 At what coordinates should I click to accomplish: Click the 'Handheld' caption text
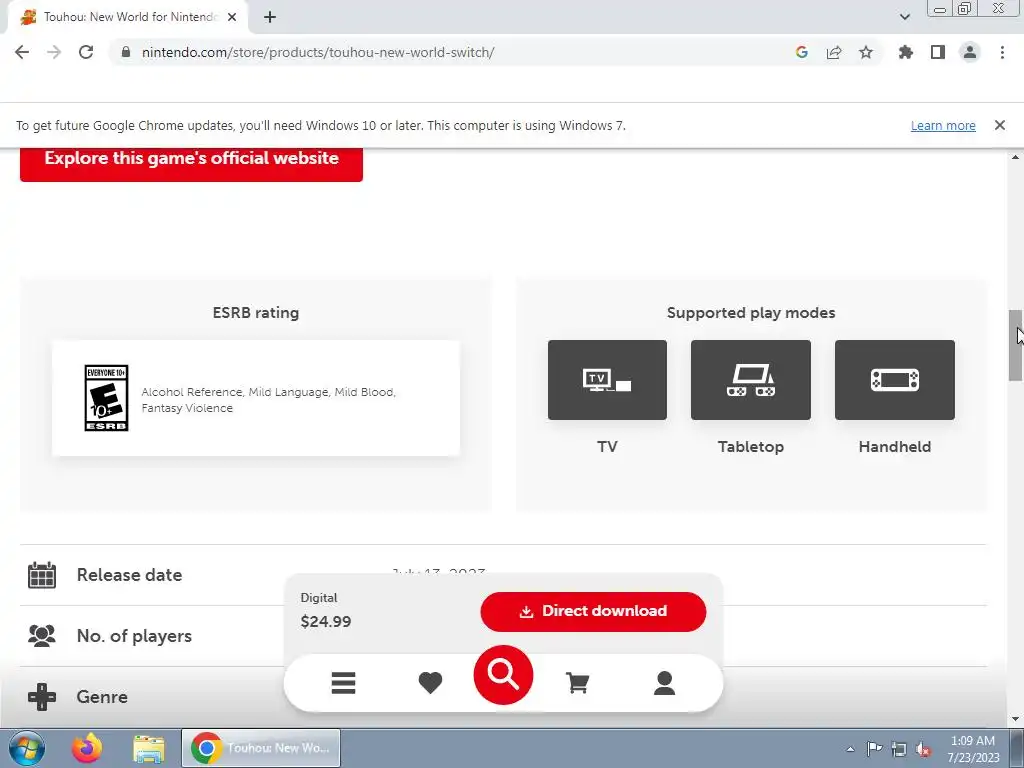(895, 447)
